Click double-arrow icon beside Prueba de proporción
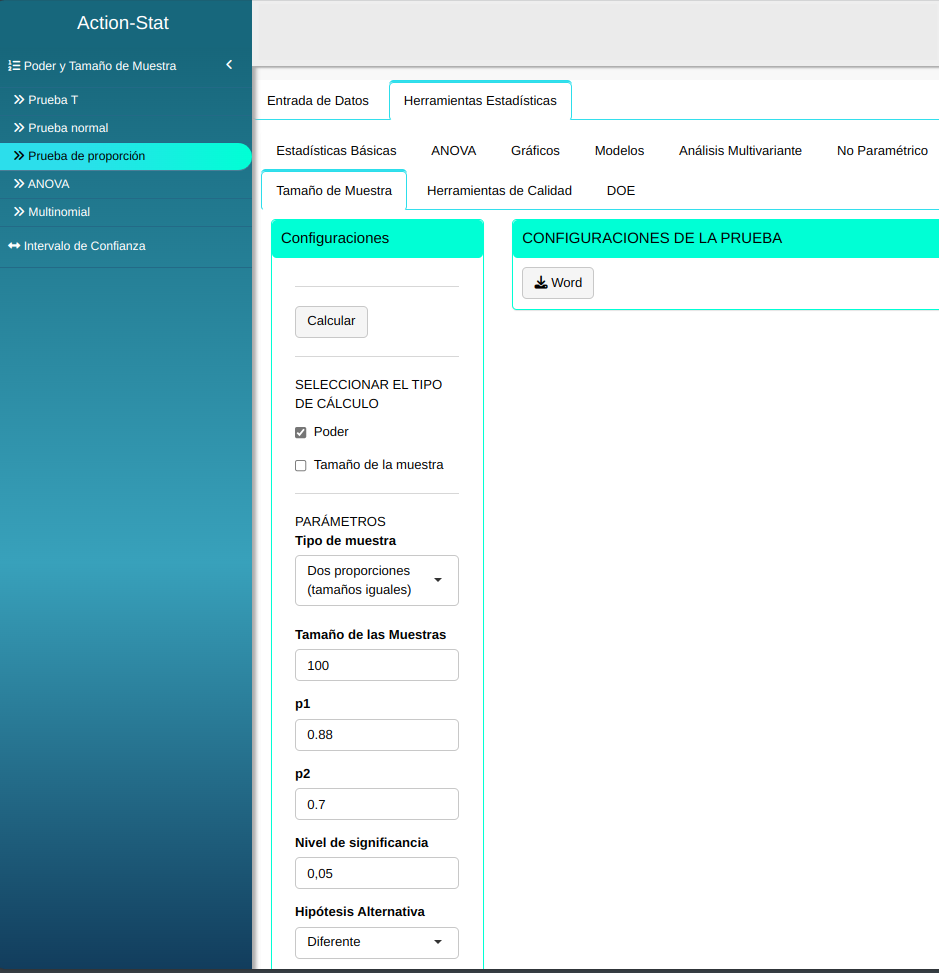Image resolution: width=939 pixels, height=973 pixels. pos(19,156)
